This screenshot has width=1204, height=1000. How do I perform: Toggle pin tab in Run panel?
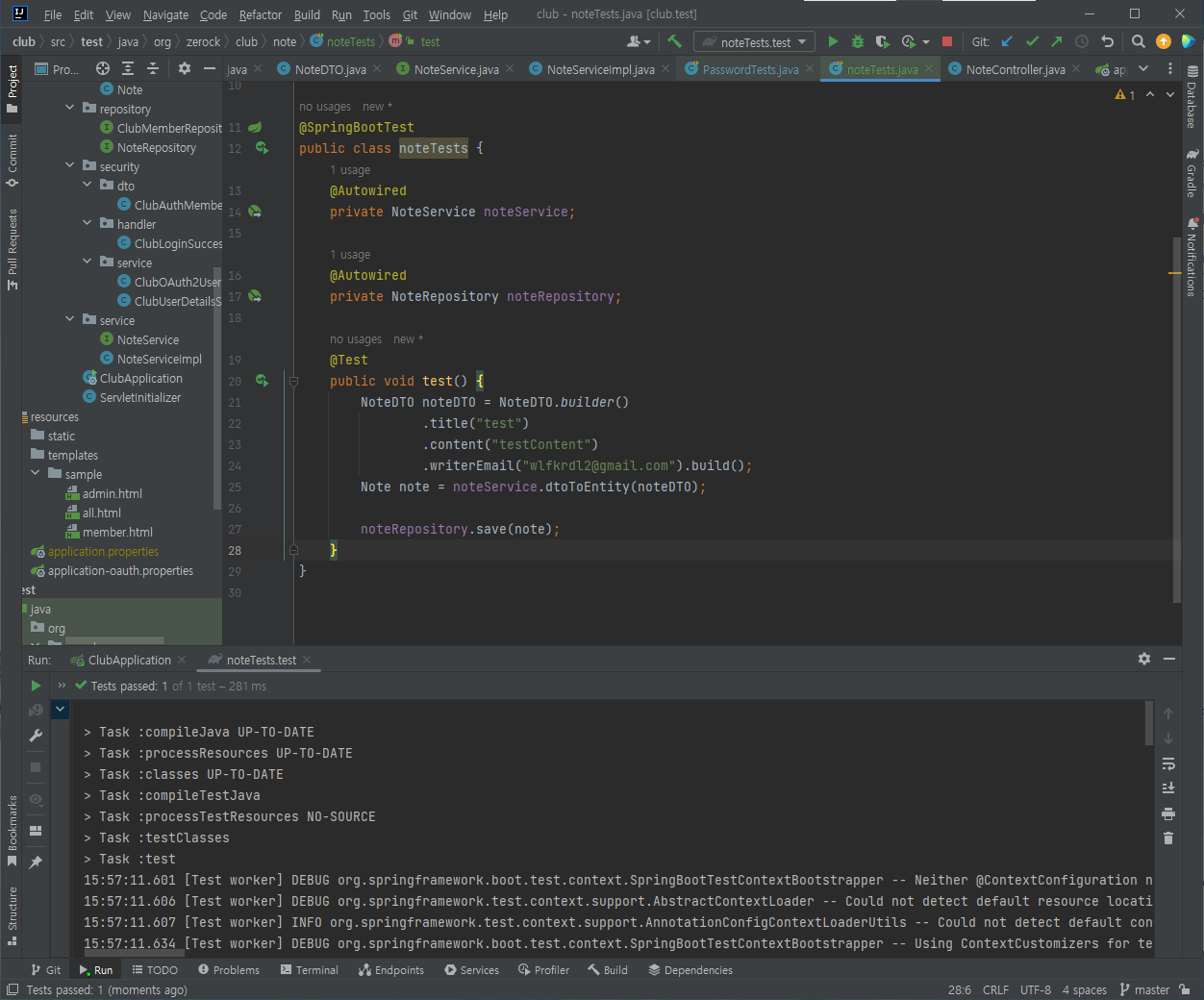coord(36,862)
